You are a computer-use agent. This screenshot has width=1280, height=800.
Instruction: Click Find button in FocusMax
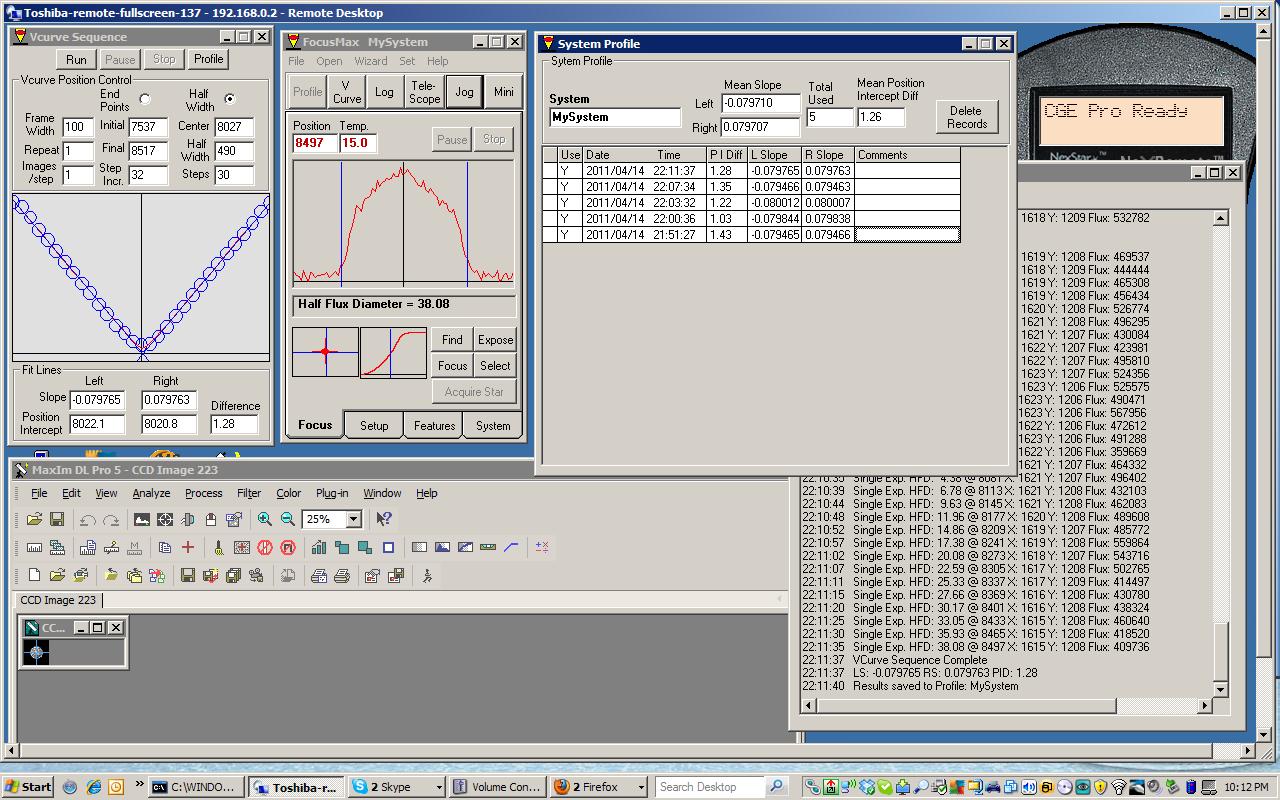(x=452, y=340)
